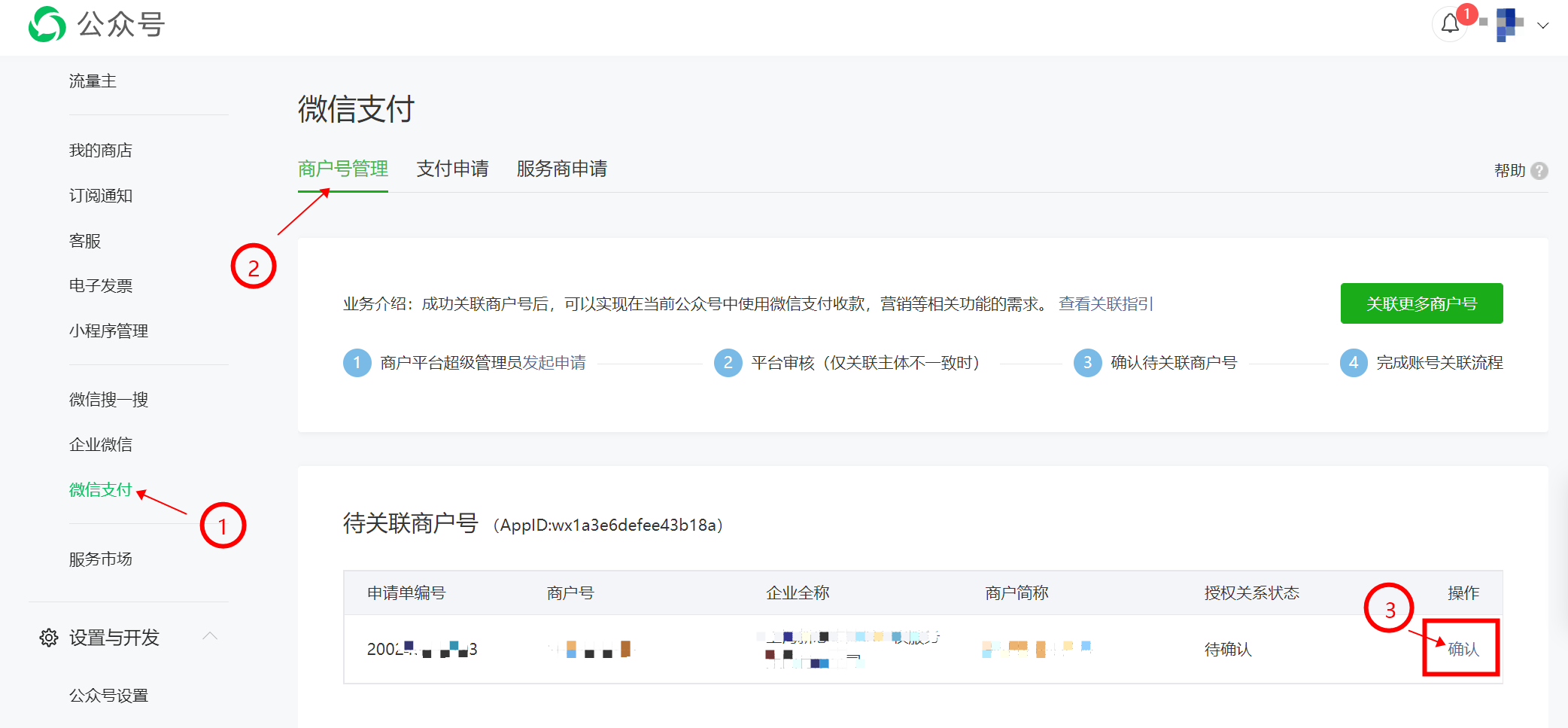Expand the account dropdown chevron
The image size is (1568, 728).
(1543, 26)
